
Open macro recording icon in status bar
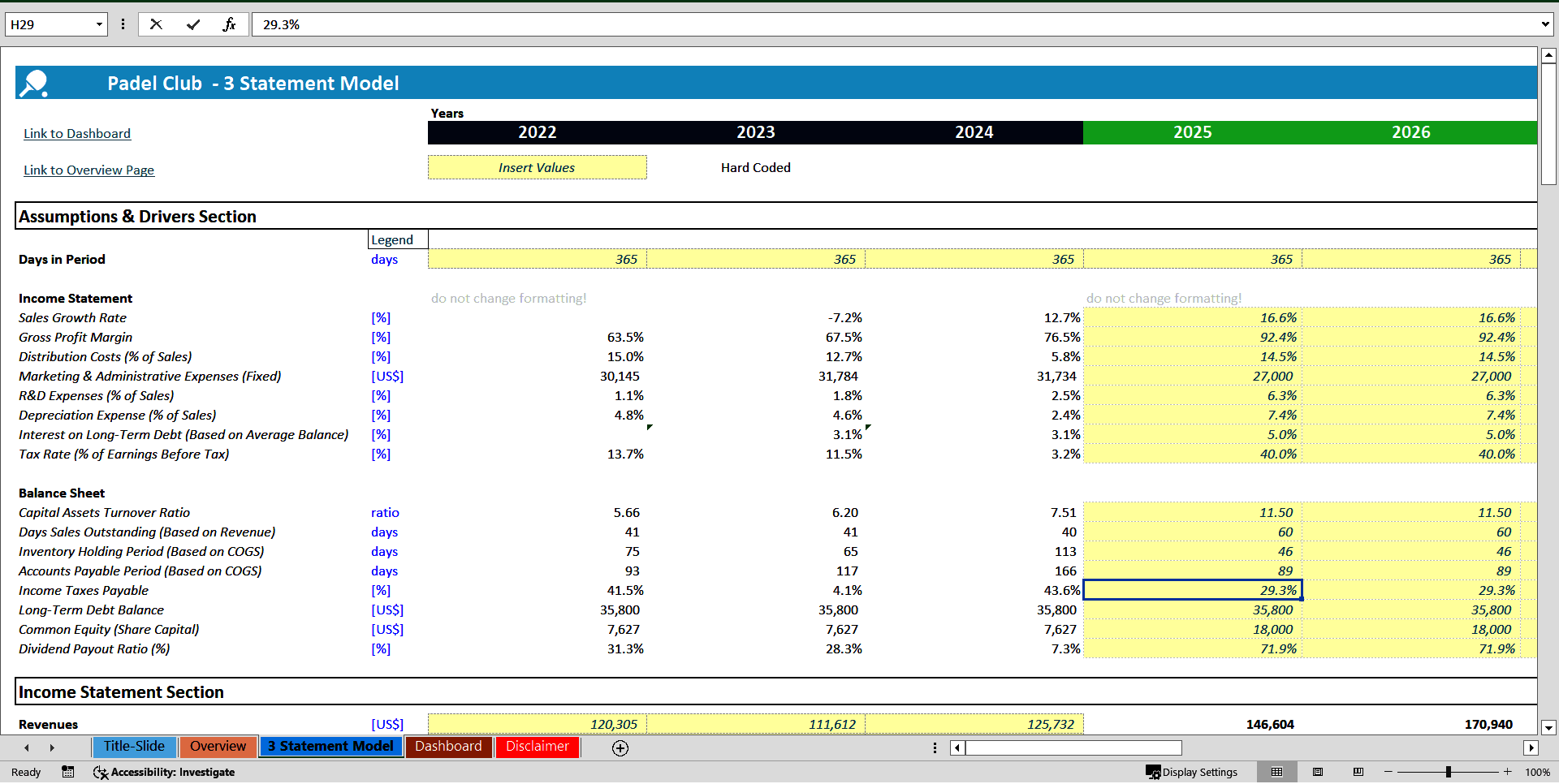pos(68,772)
